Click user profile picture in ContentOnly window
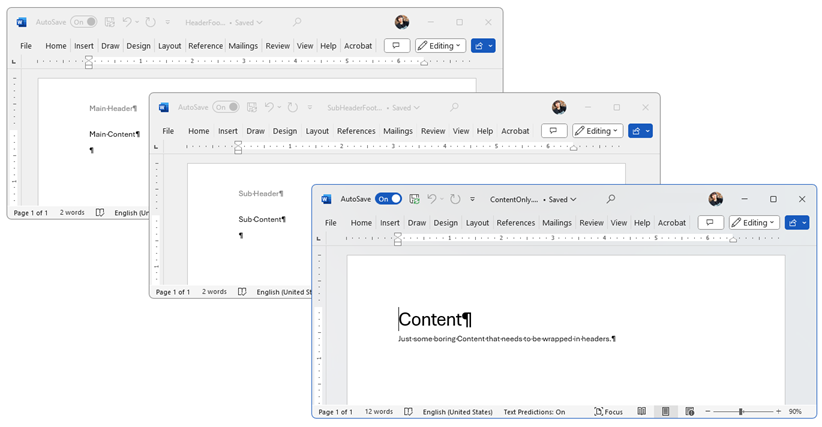Screen dimensions: 822x427 coord(716,199)
